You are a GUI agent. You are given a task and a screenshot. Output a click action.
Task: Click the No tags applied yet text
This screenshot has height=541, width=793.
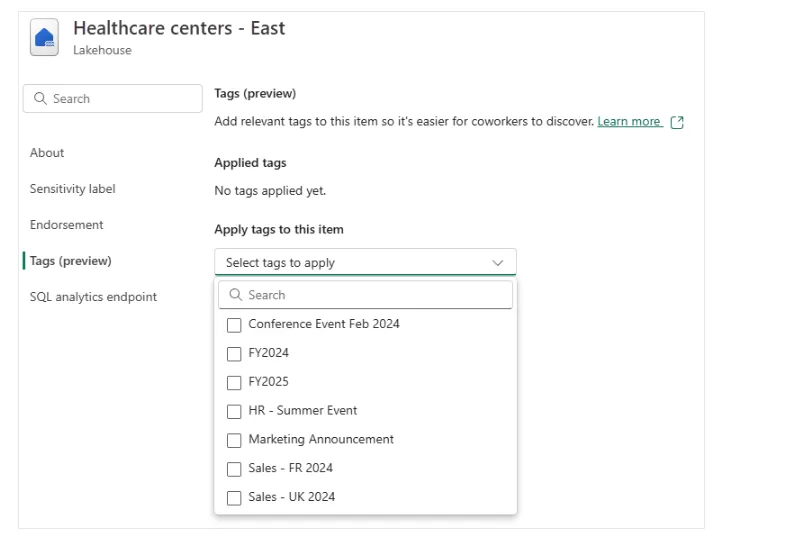(x=270, y=191)
